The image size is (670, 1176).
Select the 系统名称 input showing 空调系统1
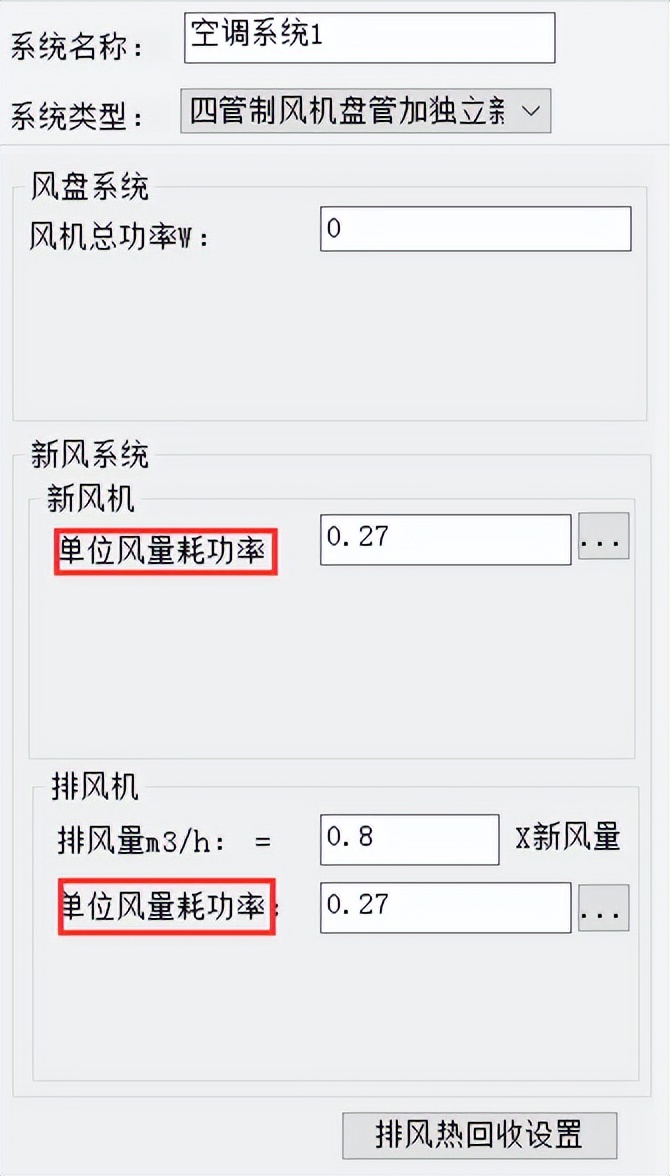368,37
